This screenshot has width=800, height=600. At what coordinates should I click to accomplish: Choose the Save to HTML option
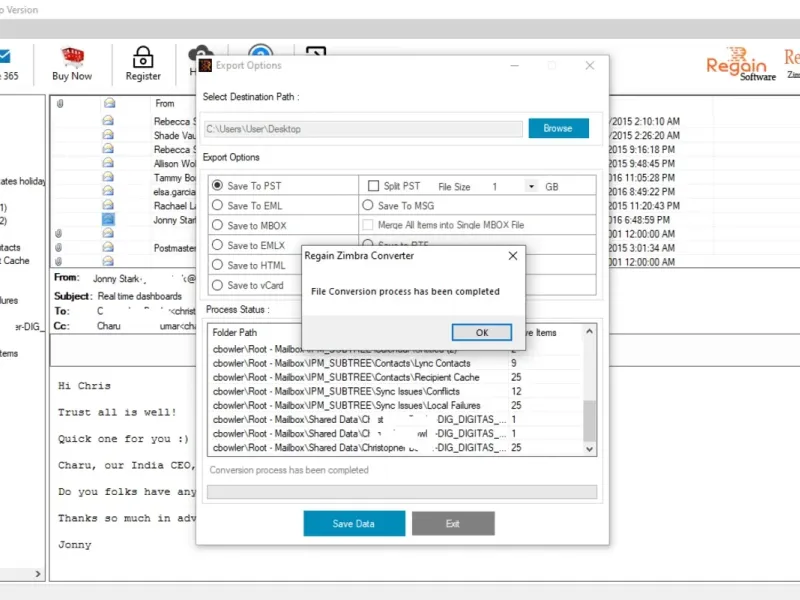pos(217,265)
